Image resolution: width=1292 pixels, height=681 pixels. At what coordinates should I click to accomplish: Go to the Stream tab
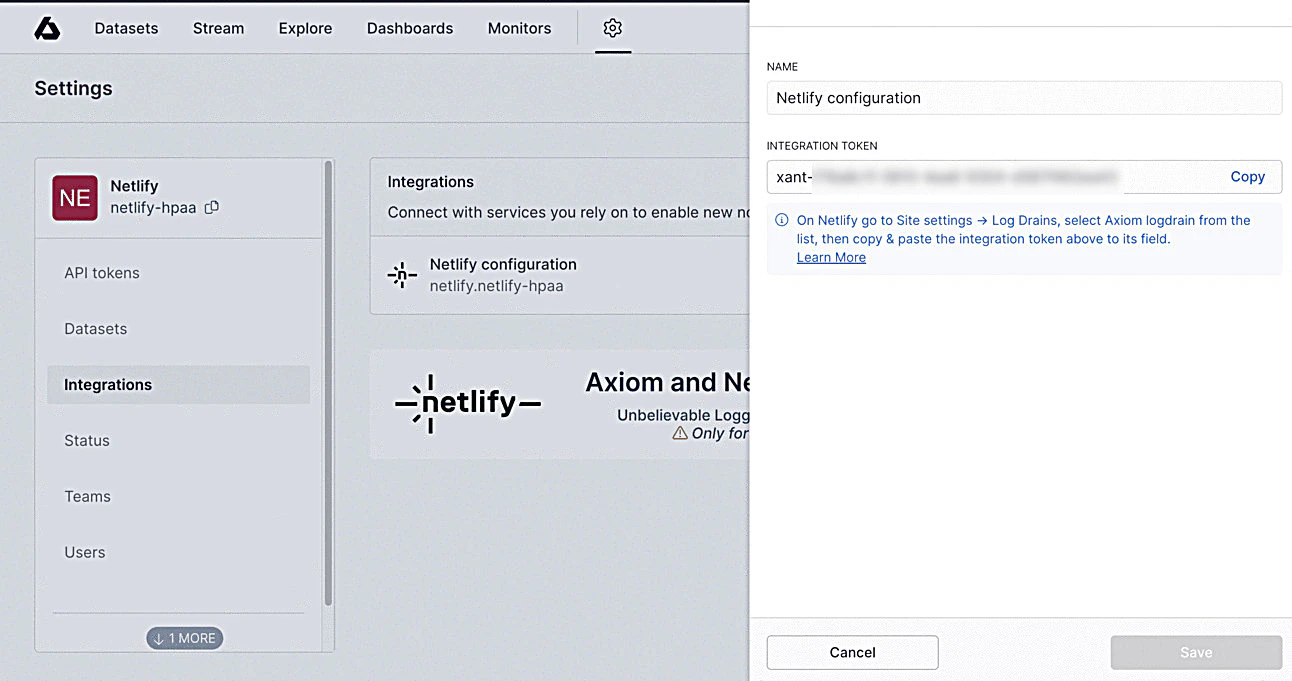click(x=219, y=28)
